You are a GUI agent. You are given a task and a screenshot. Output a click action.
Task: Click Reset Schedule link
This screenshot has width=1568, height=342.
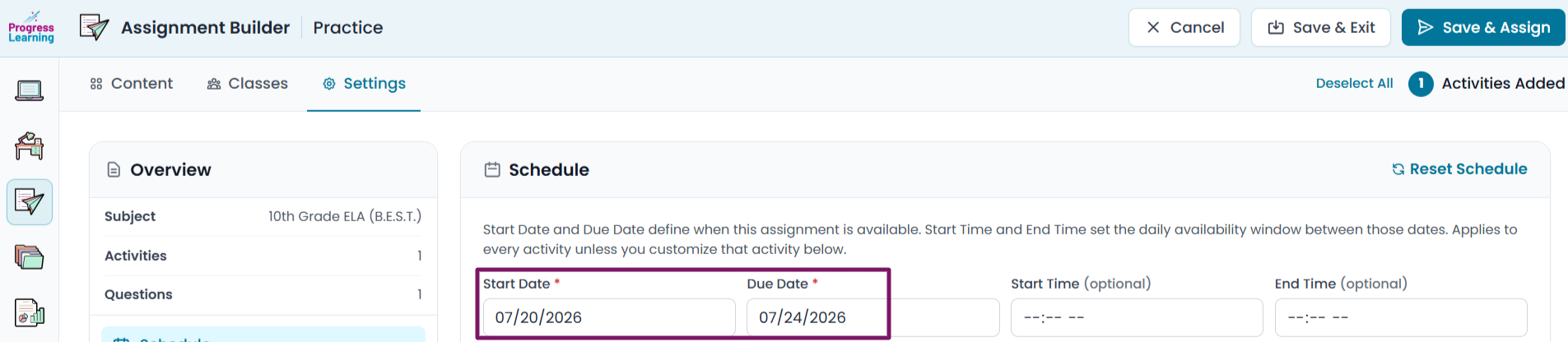click(x=1459, y=169)
